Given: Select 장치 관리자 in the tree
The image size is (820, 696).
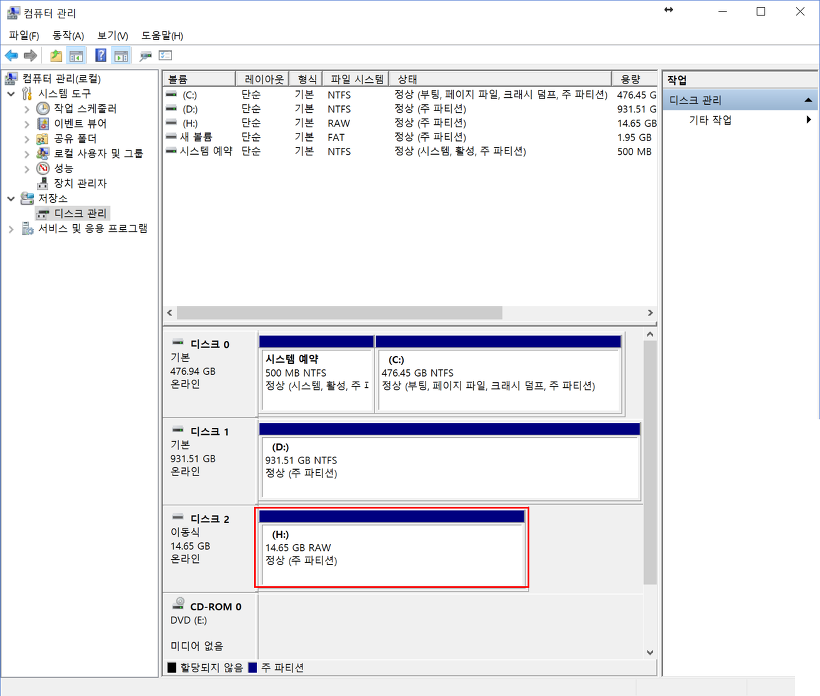Looking at the screenshot, I should (x=80, y=184).
